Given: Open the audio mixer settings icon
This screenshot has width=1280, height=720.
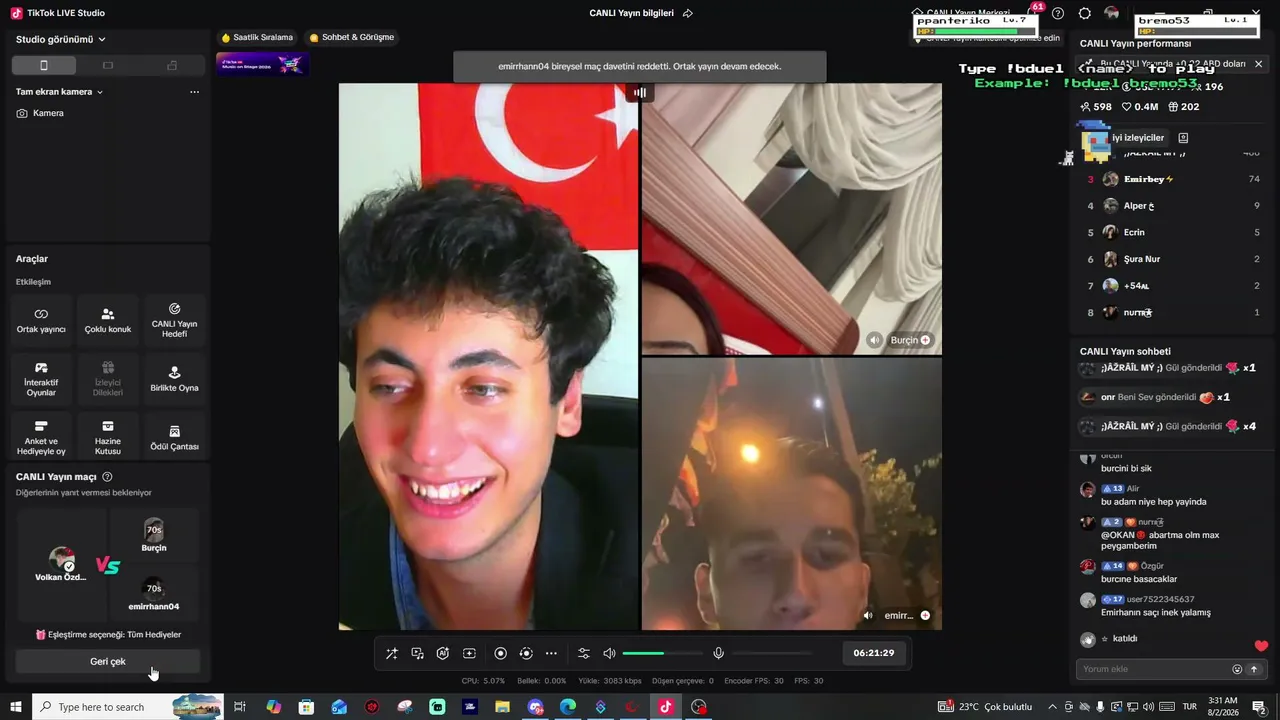Looking at the screenshot, I should coord(584,653).
